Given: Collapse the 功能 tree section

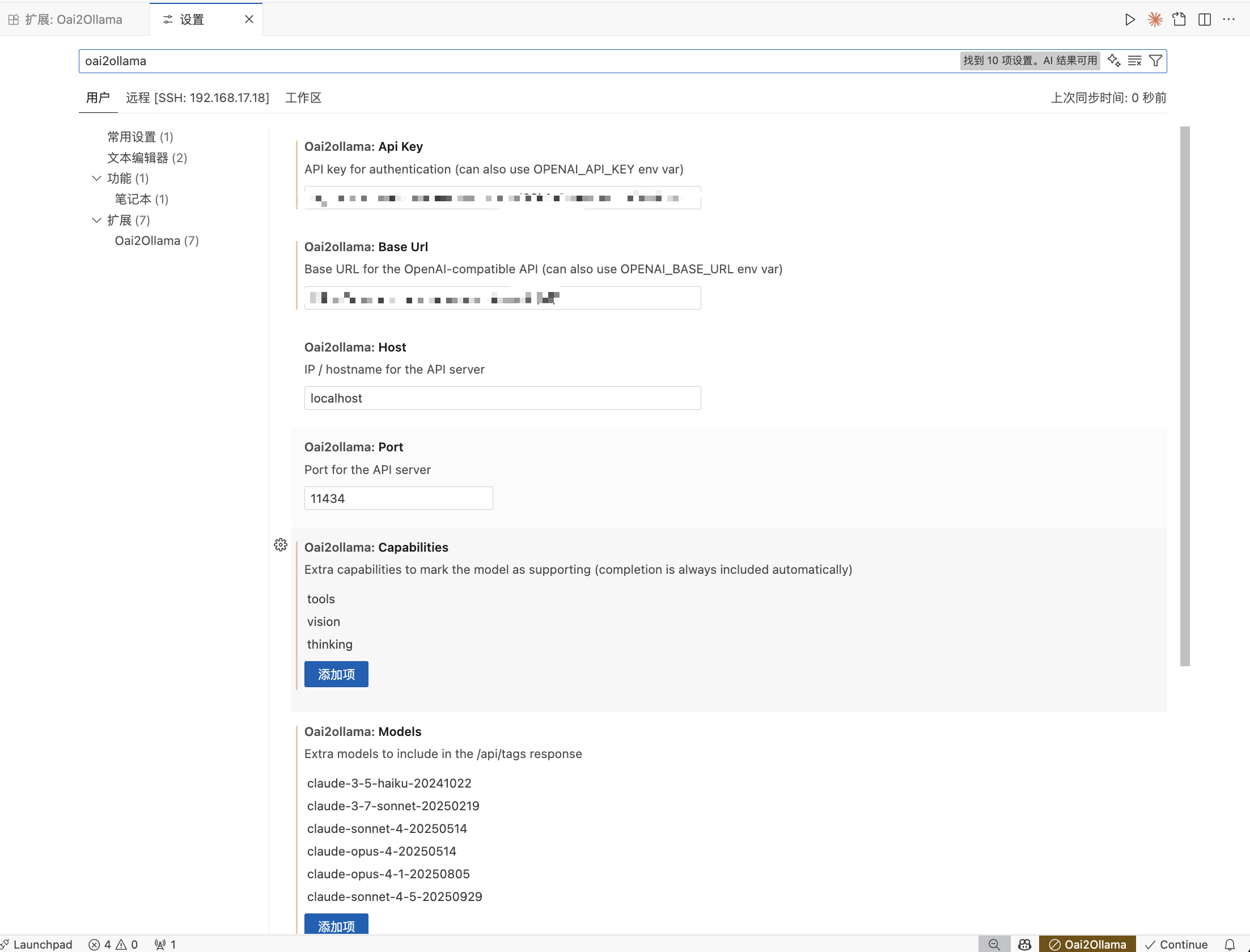Looking at the screenshot, I should 96,179.
